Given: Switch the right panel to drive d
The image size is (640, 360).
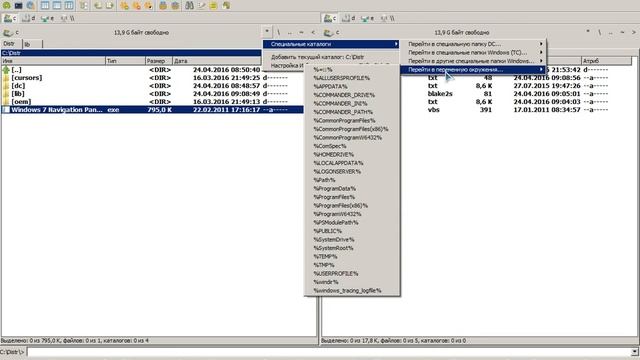Looking at the screenshot, I should (x=349, y=18).
